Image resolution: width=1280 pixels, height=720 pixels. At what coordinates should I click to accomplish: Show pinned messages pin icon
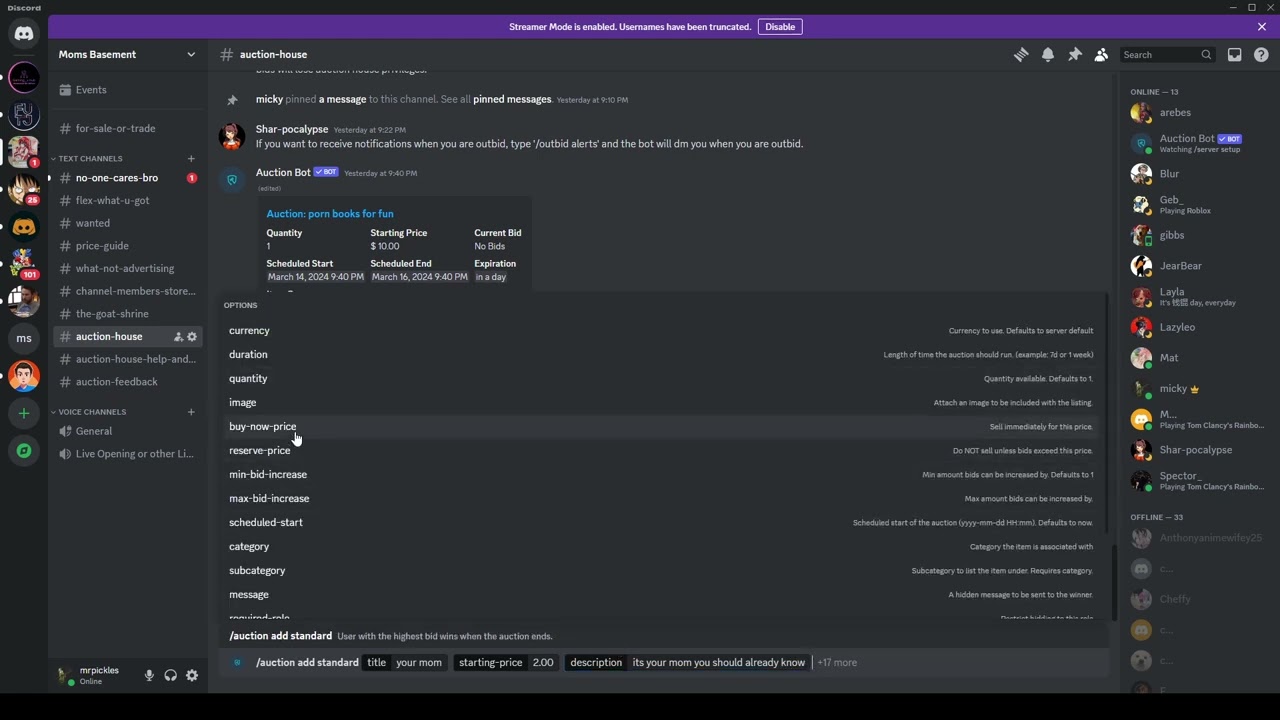click(x=1075, y=55)
